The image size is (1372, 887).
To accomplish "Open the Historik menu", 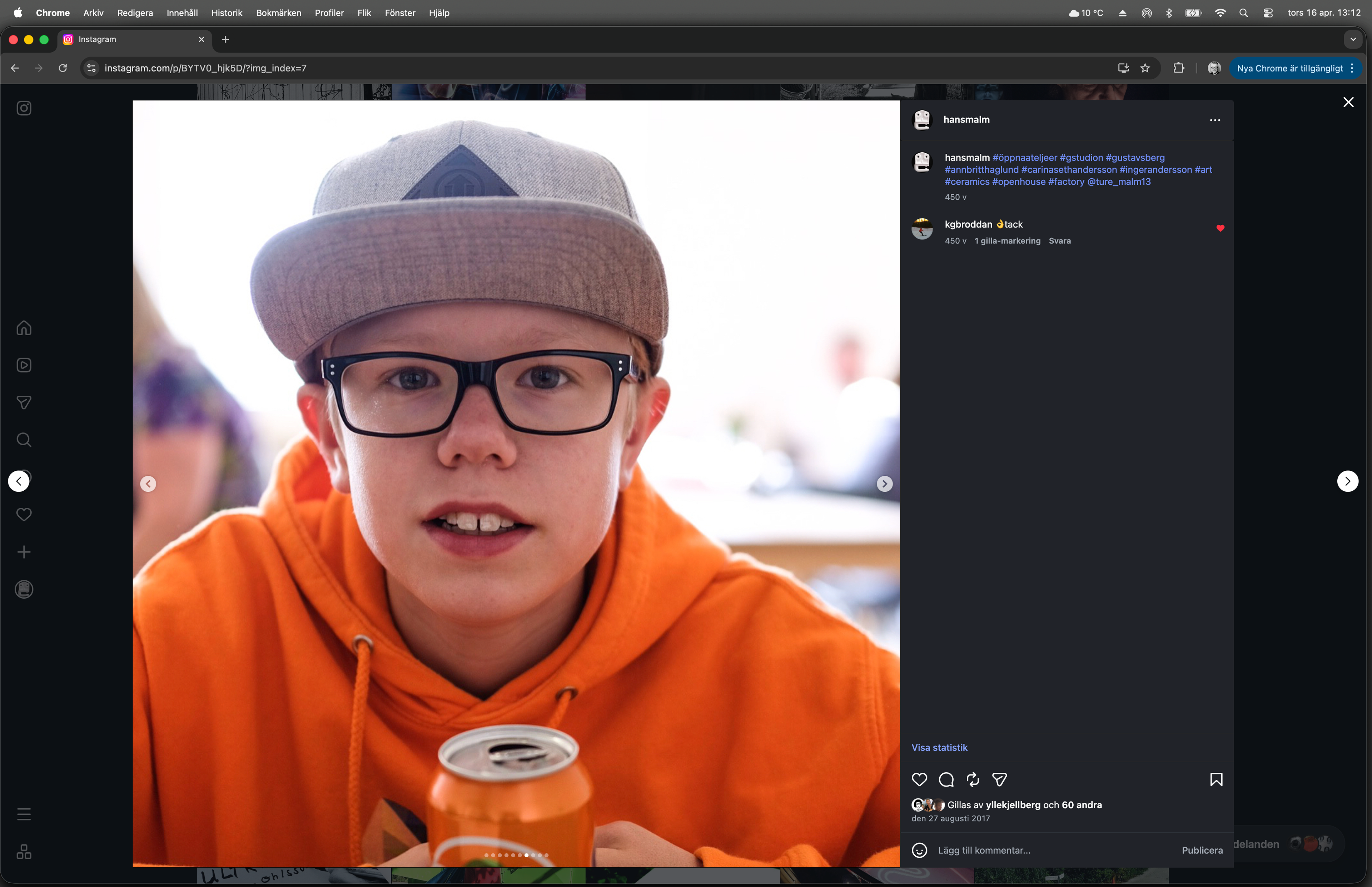I will point(226,13).
